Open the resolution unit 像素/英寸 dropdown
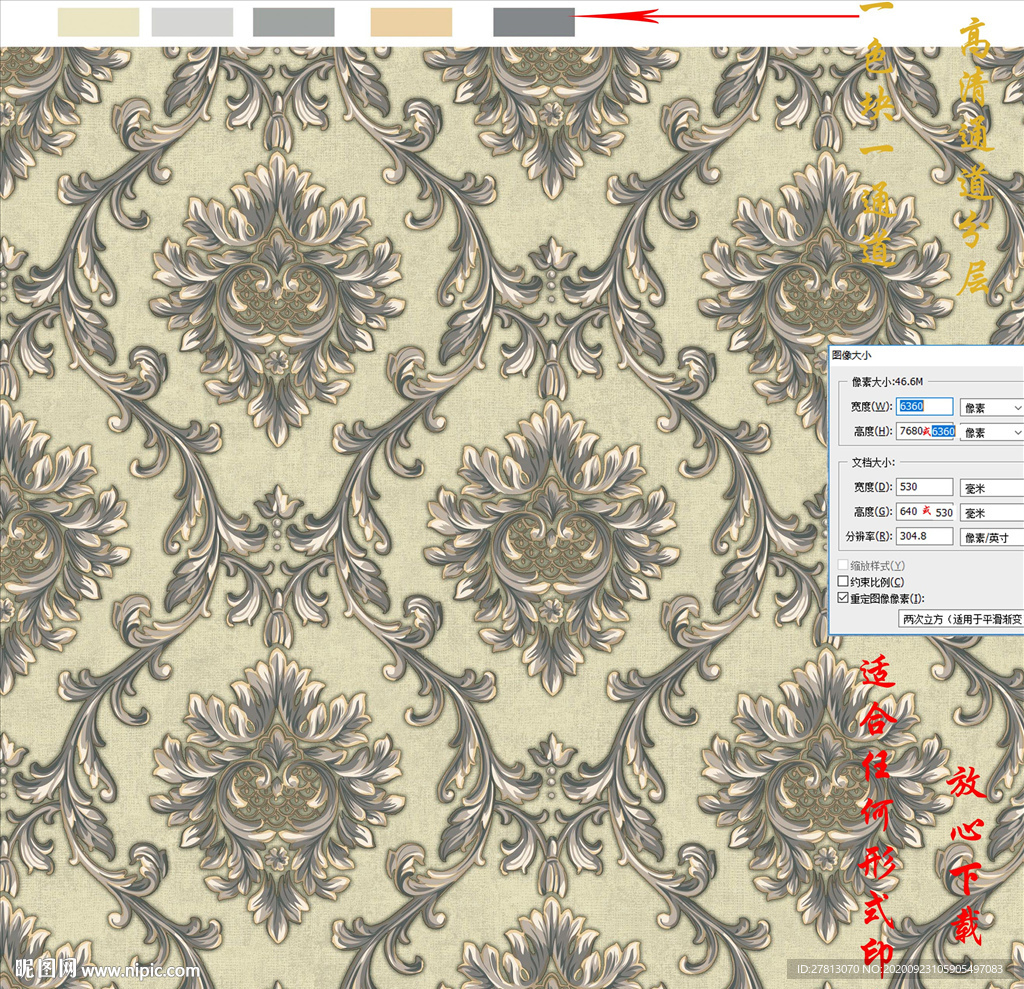 [991, 538]
